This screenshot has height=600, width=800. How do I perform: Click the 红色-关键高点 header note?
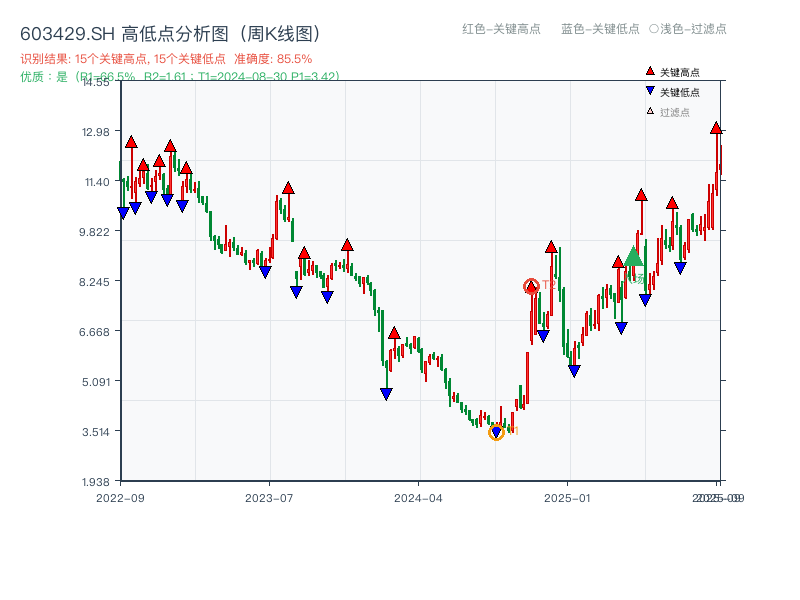pyautogui.click(x=502, y=29)
